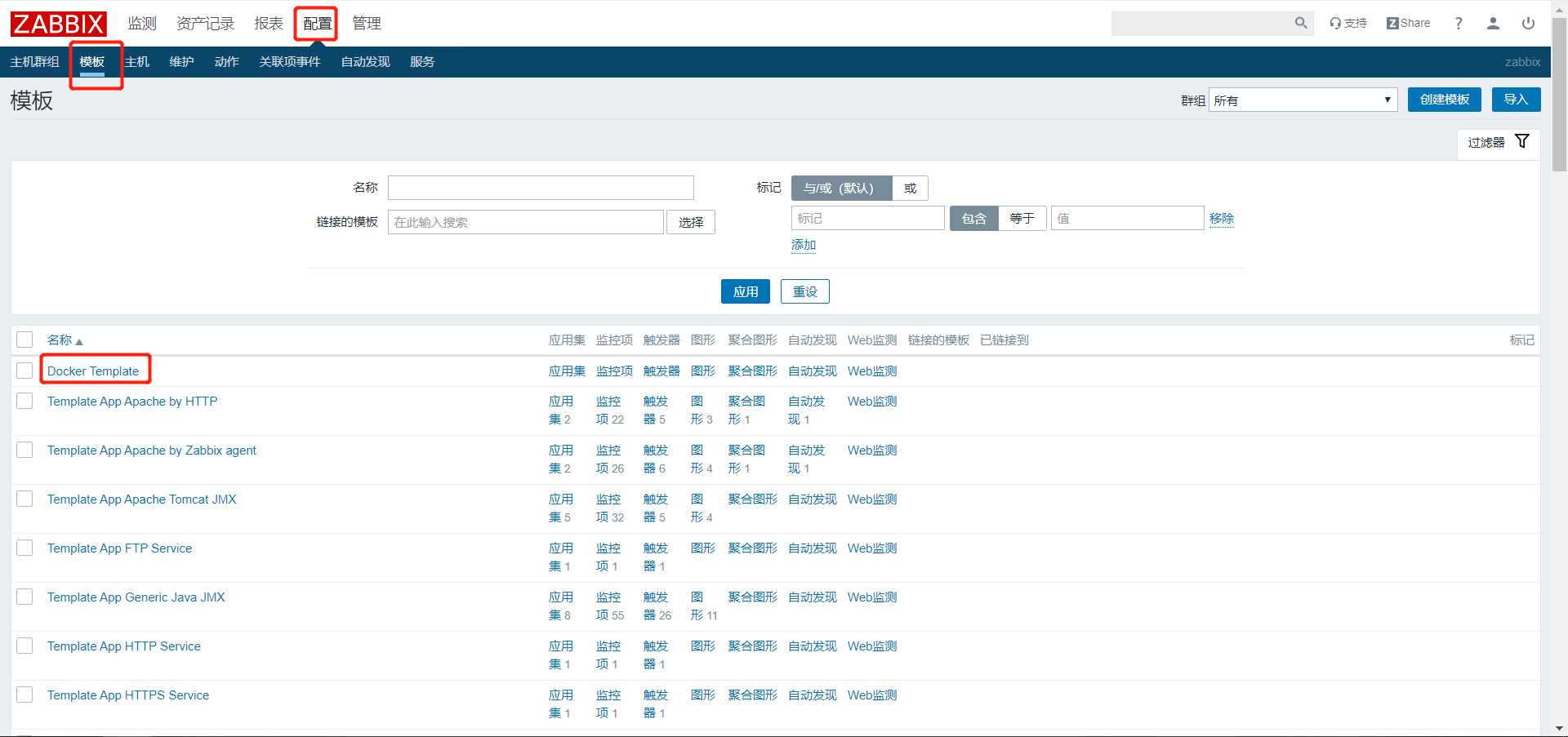
Task: Open Template App FTP Service
Action: click(119, 548)
